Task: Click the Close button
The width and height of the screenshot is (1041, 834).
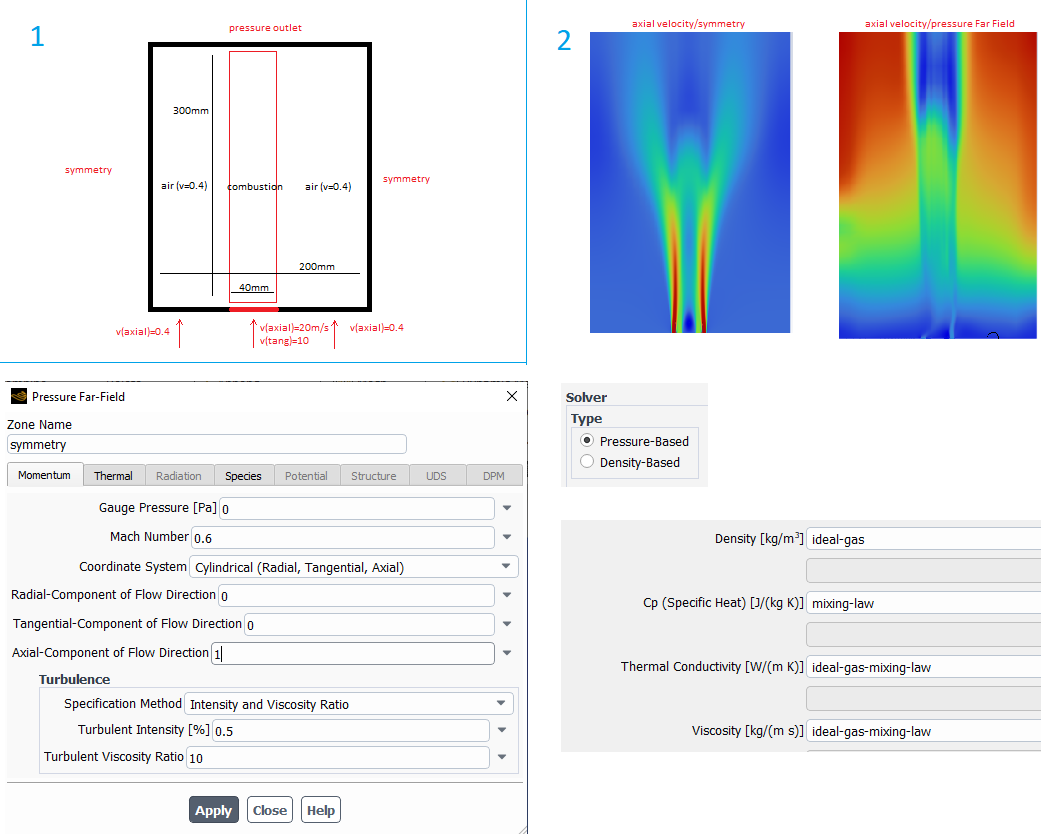Action: 270,810
